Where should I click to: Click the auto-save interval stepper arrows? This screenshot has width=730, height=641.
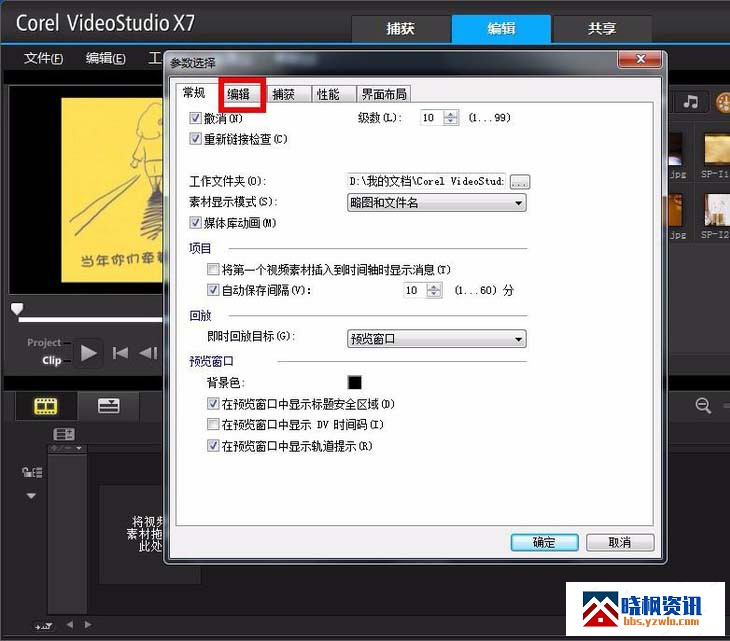point(434,290)
